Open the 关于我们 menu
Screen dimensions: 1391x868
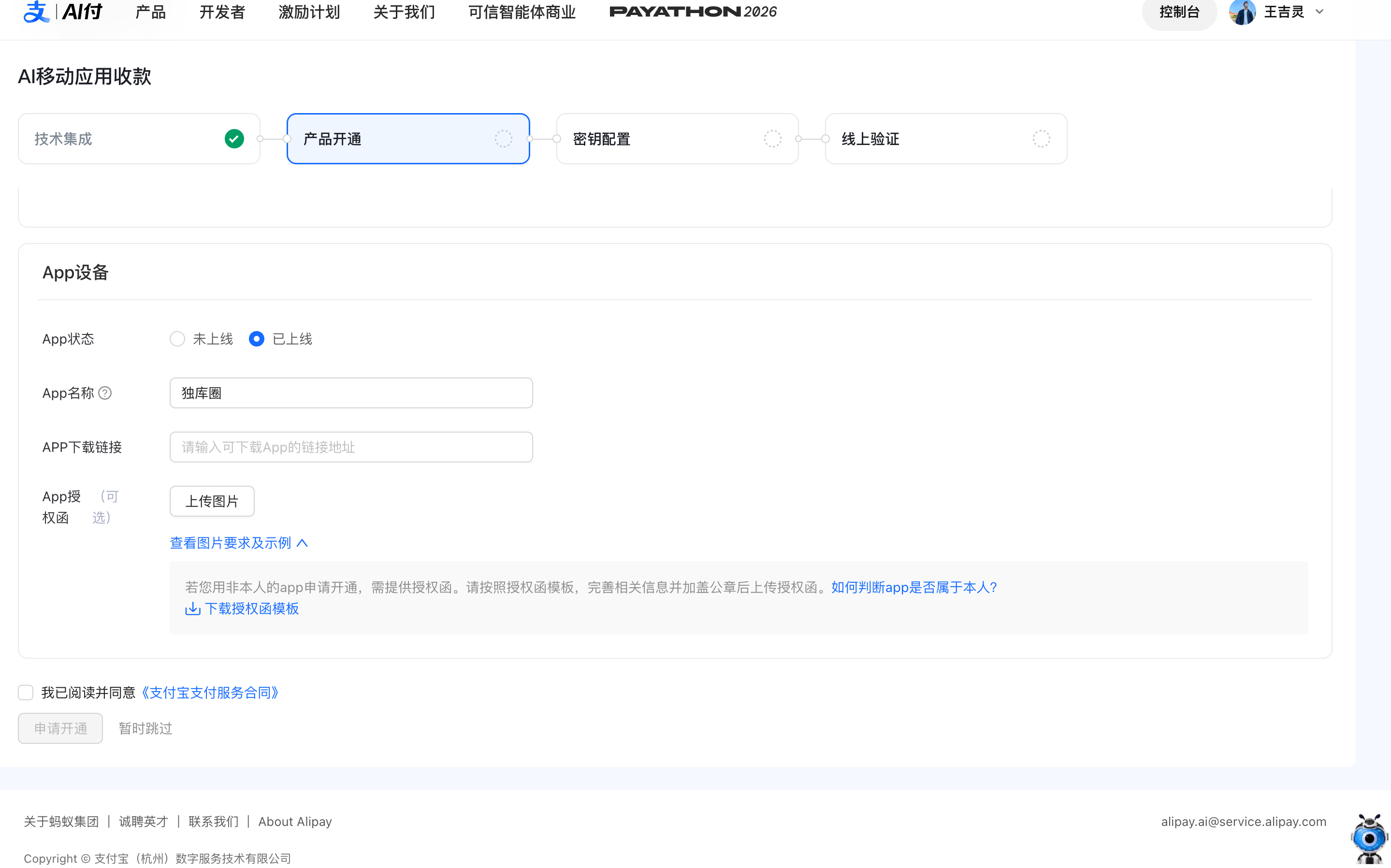tap(404, 12)
